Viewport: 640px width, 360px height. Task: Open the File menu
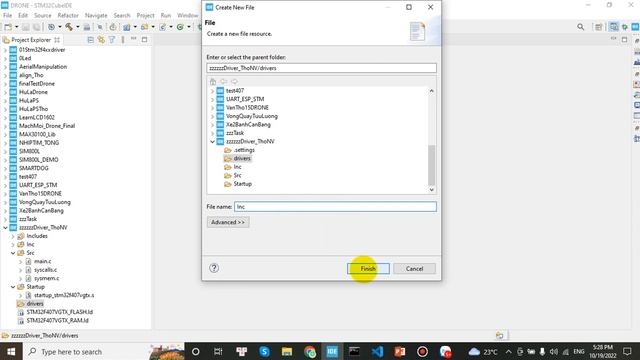click(7, 16)
